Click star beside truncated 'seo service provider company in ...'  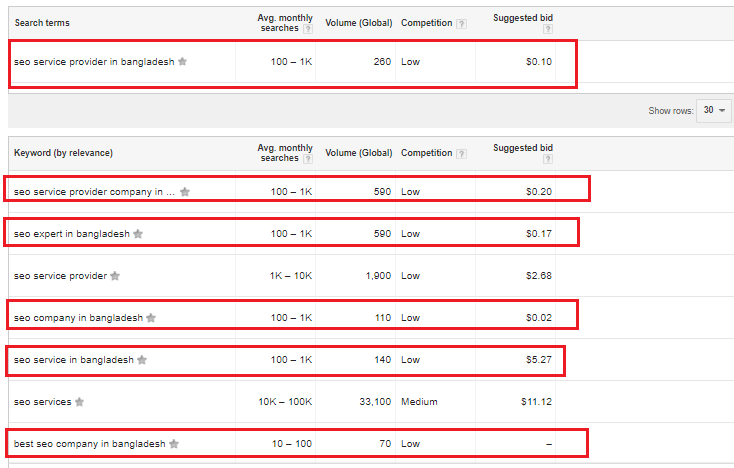tap(185, 192)
